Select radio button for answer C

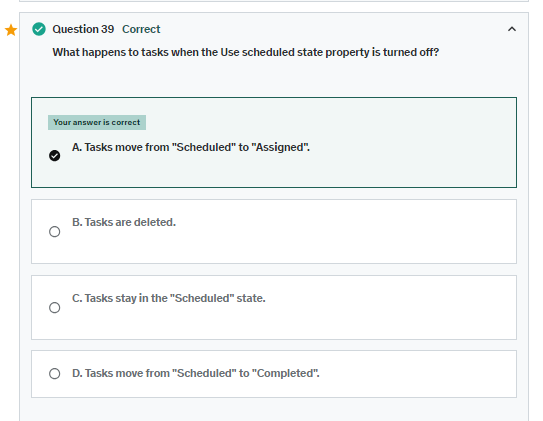[54, 307]
